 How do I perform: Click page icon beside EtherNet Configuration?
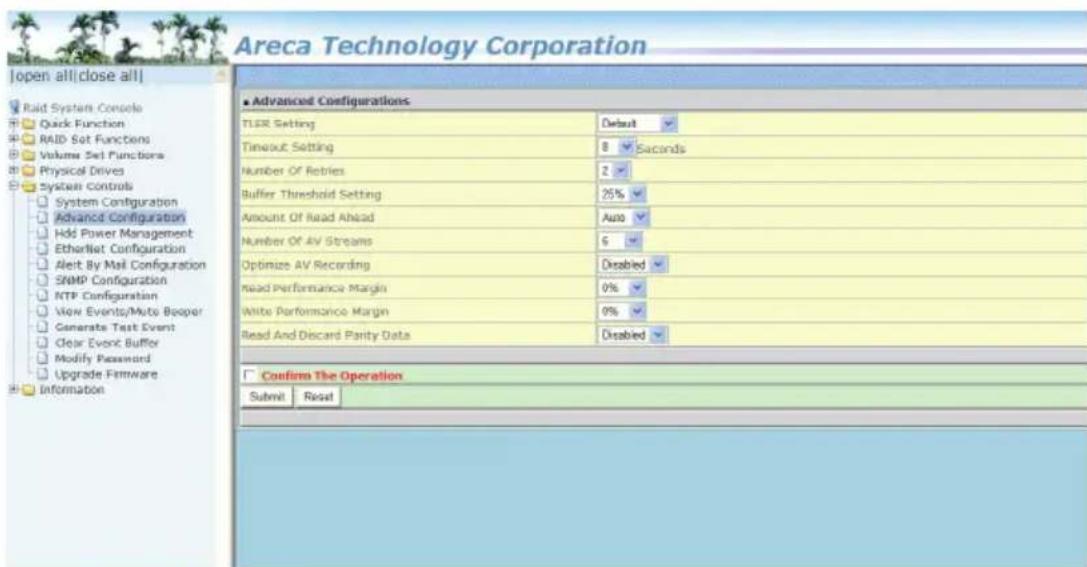(x=44, y=248)
